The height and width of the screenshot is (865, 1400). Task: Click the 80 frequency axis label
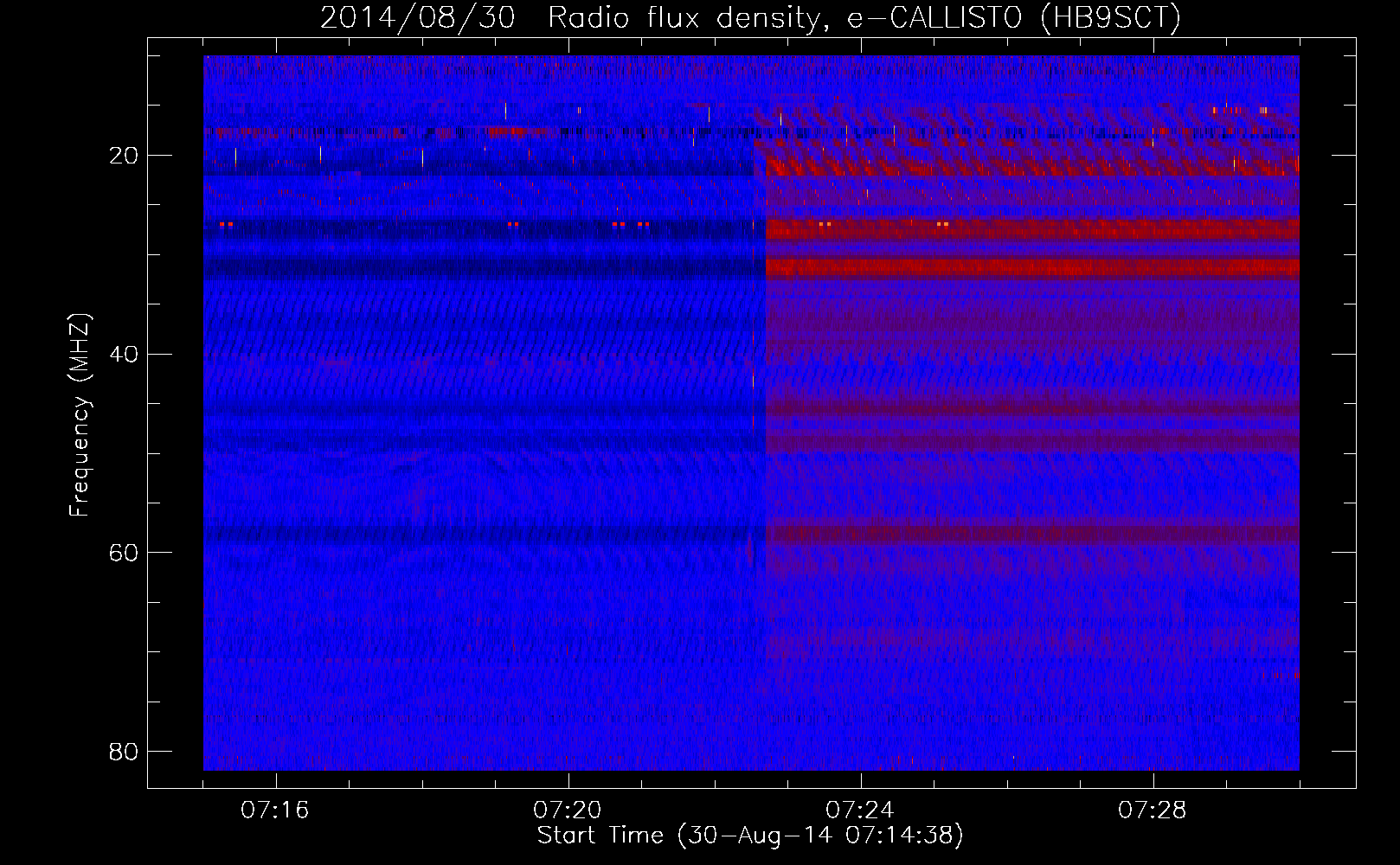pyautogui.click(x=124, y=751)
